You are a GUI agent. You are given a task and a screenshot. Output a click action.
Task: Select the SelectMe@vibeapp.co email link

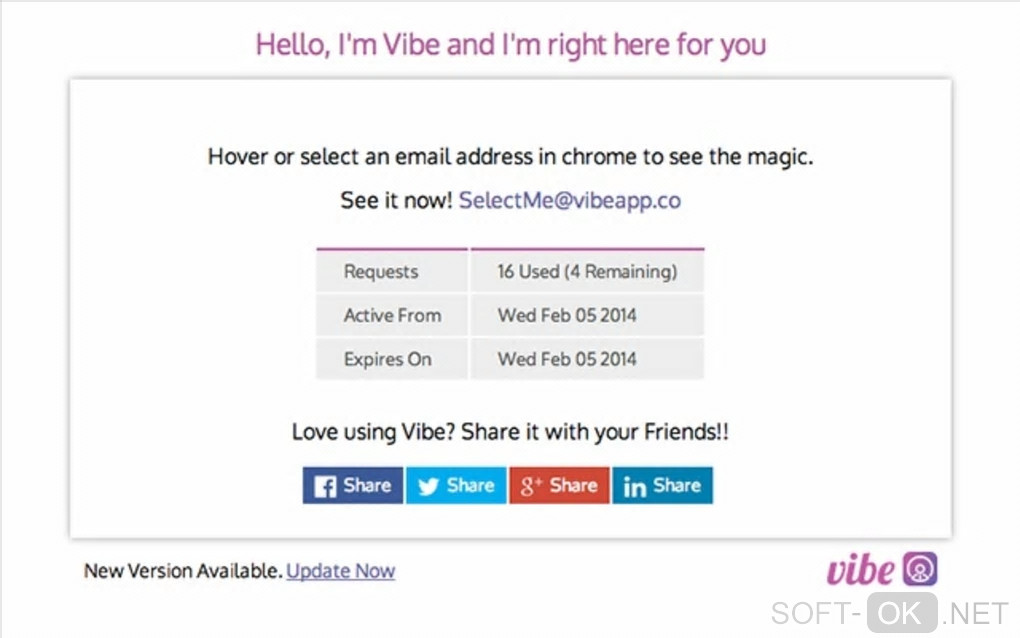coord(569,200)
